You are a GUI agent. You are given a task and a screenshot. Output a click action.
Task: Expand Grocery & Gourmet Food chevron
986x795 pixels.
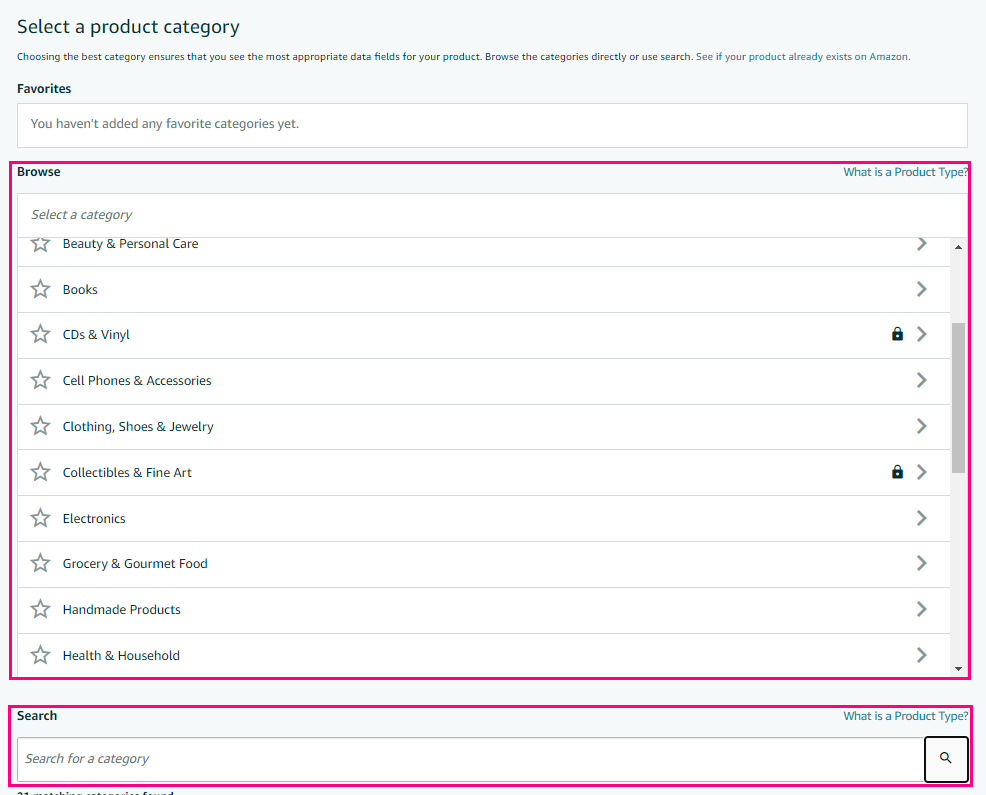click(x=922, y=563)
